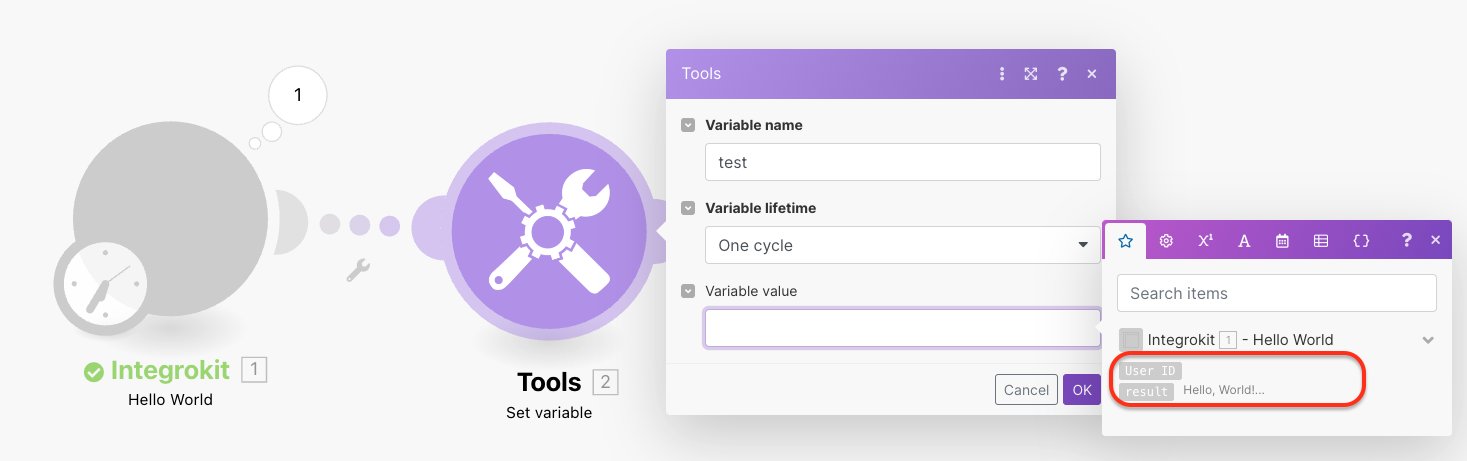Open the Variable lifetime dropdown
This screenshot has width=1467, height=461.
coord(902,245)
